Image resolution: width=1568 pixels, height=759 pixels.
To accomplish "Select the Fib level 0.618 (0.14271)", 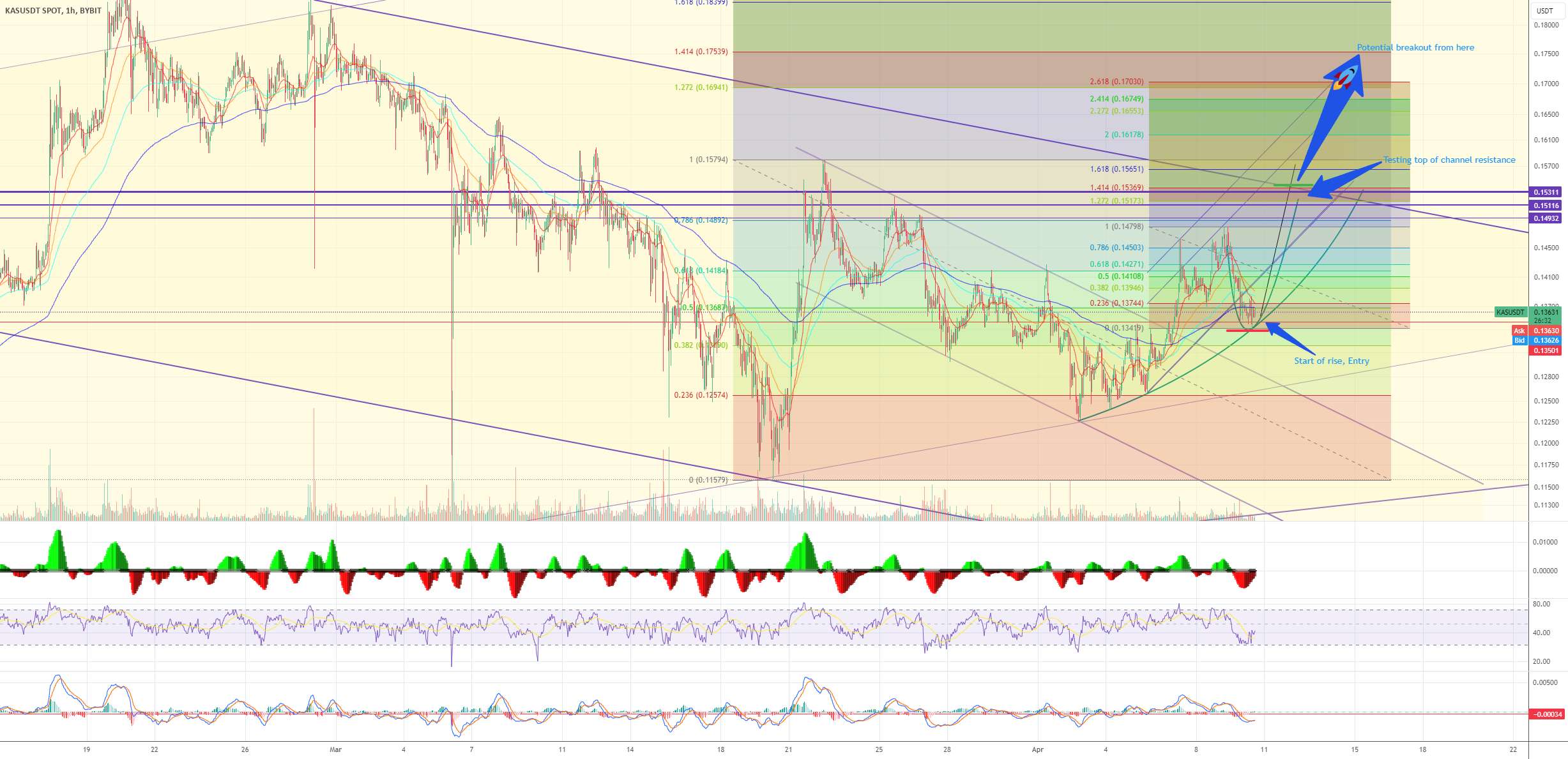I will [1116, 264].
